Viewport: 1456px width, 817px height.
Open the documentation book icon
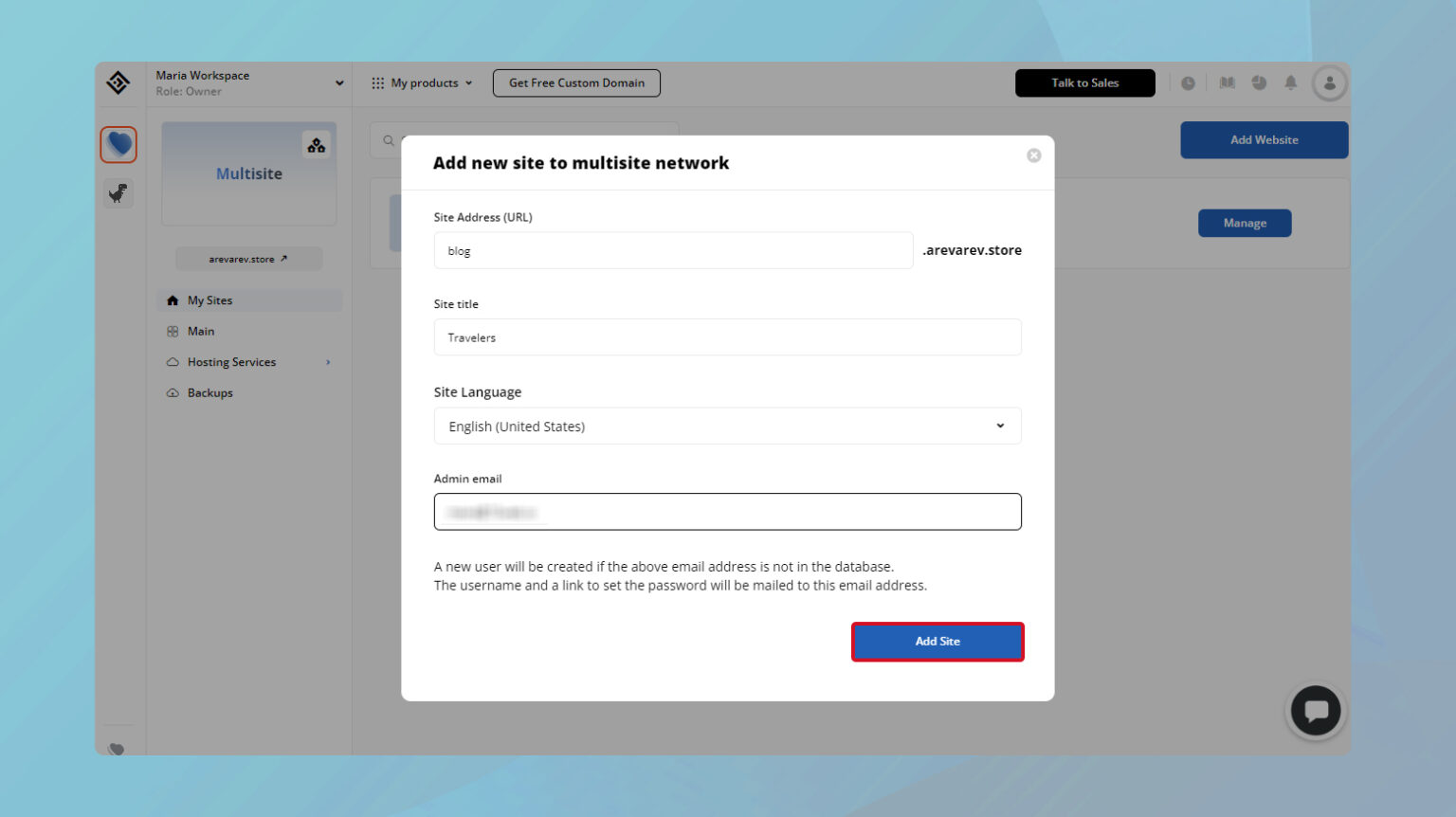tap(1227, 82)
